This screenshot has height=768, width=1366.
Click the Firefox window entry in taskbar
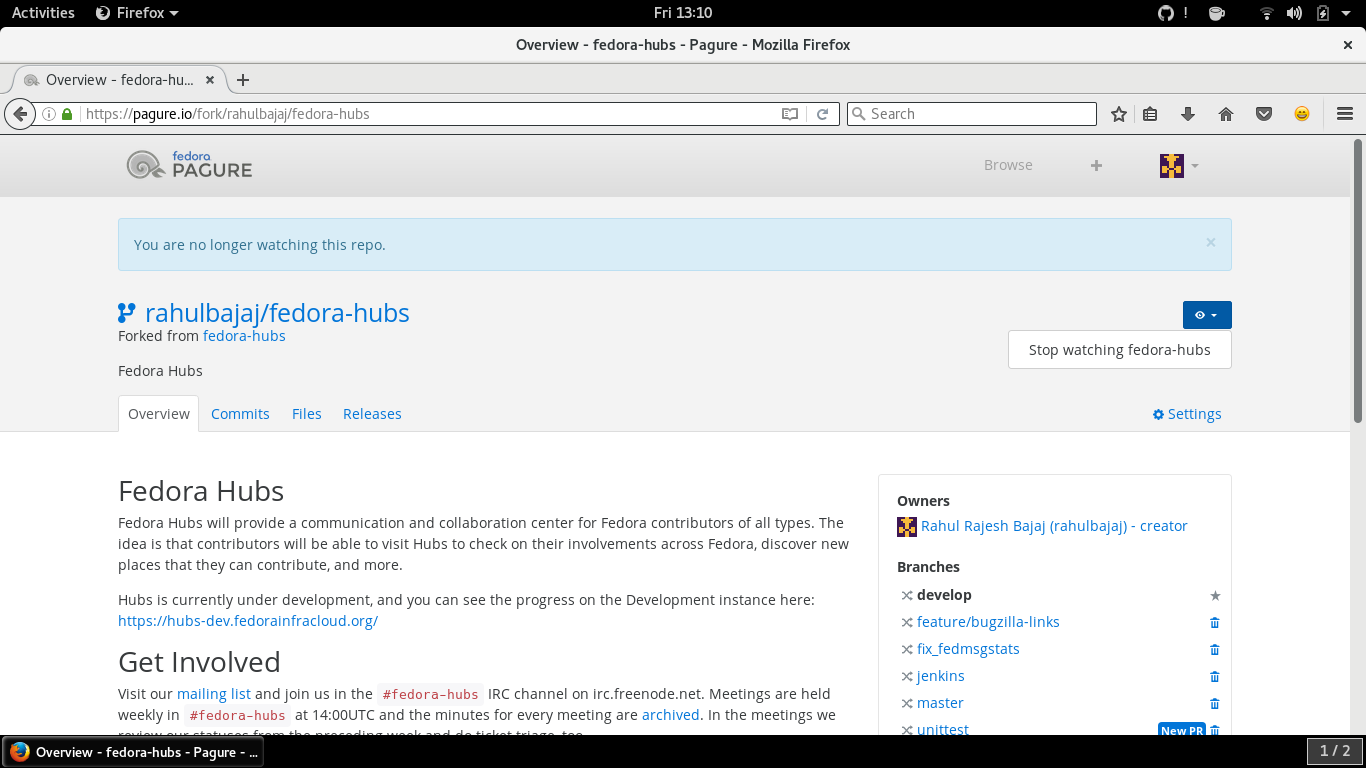[133, 752]
